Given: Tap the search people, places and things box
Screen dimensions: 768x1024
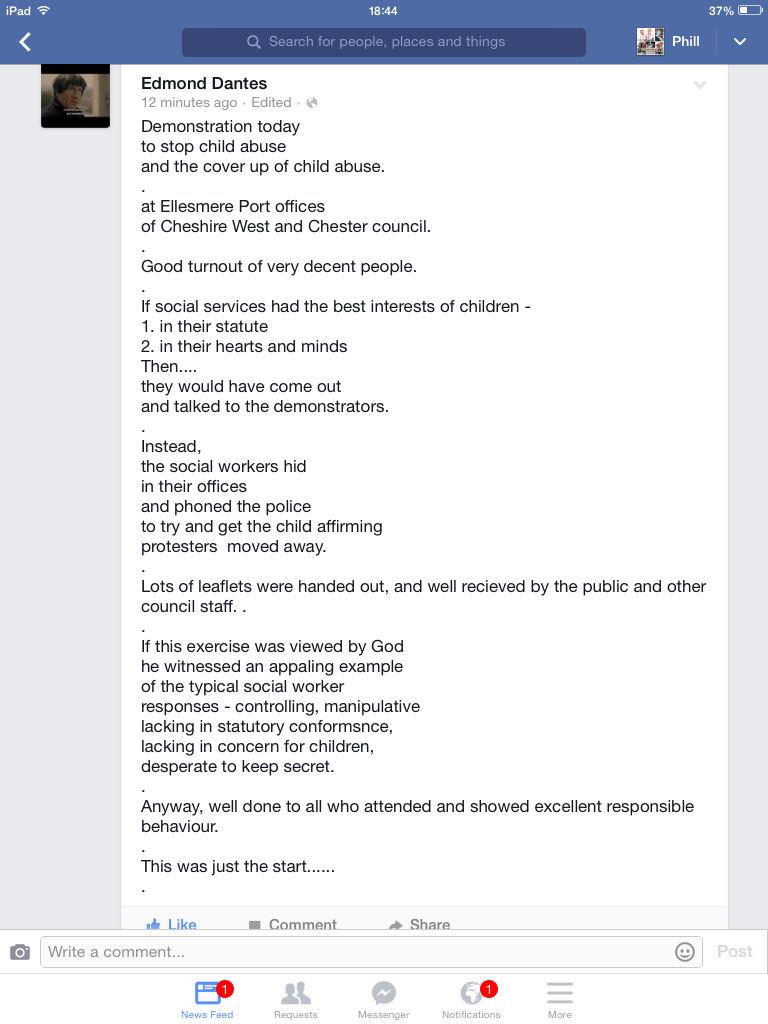Looking at the screenshot, I should [384, 42].
